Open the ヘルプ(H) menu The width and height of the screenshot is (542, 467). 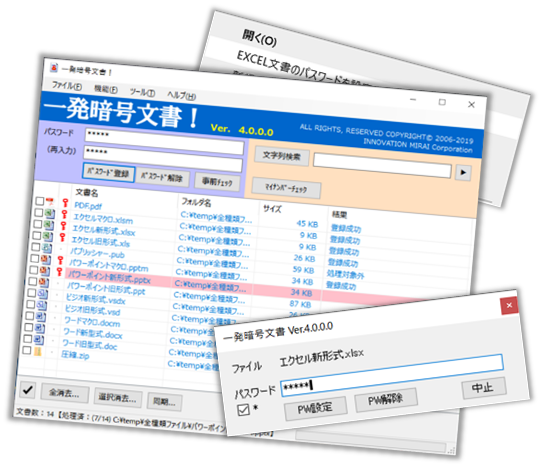pos(181,96)
